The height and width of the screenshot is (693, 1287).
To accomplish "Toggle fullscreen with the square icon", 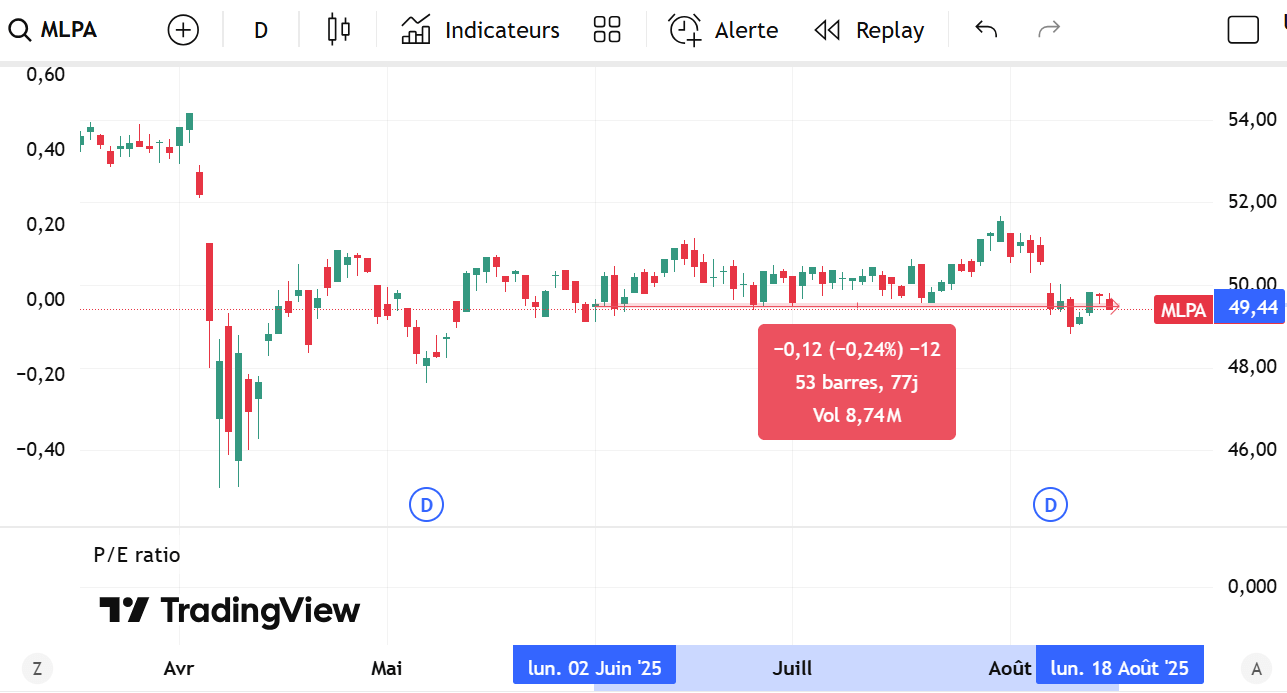I will [x=1243, y=29].
